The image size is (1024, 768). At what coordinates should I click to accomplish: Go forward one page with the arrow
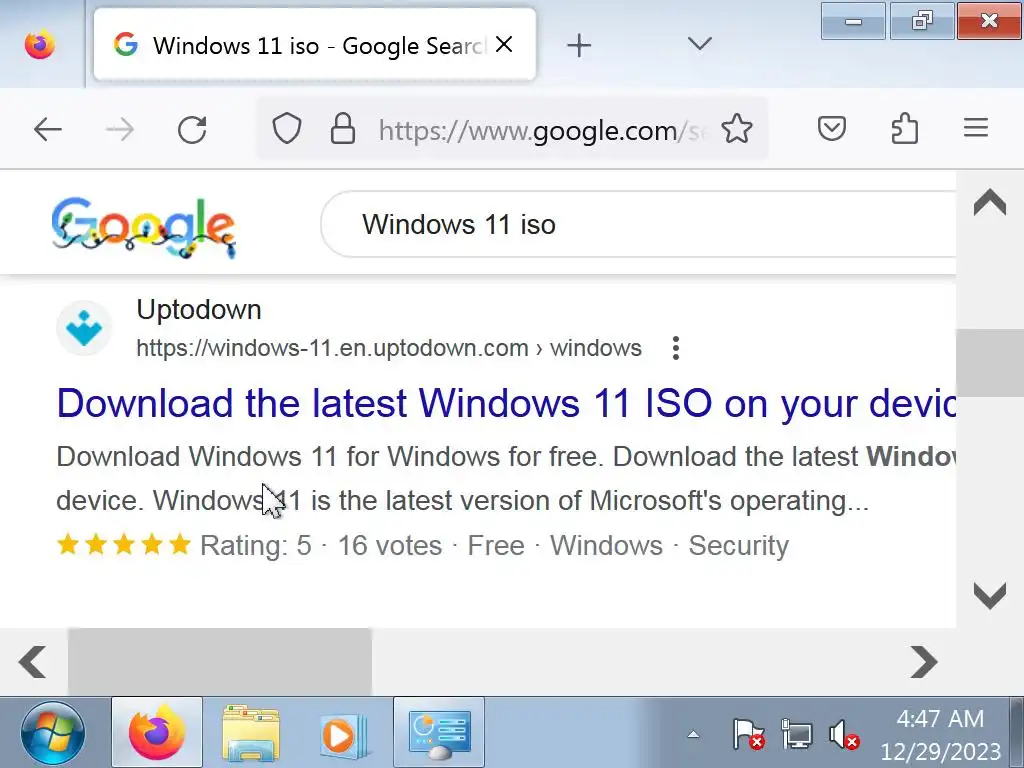[x=120, y=129]
